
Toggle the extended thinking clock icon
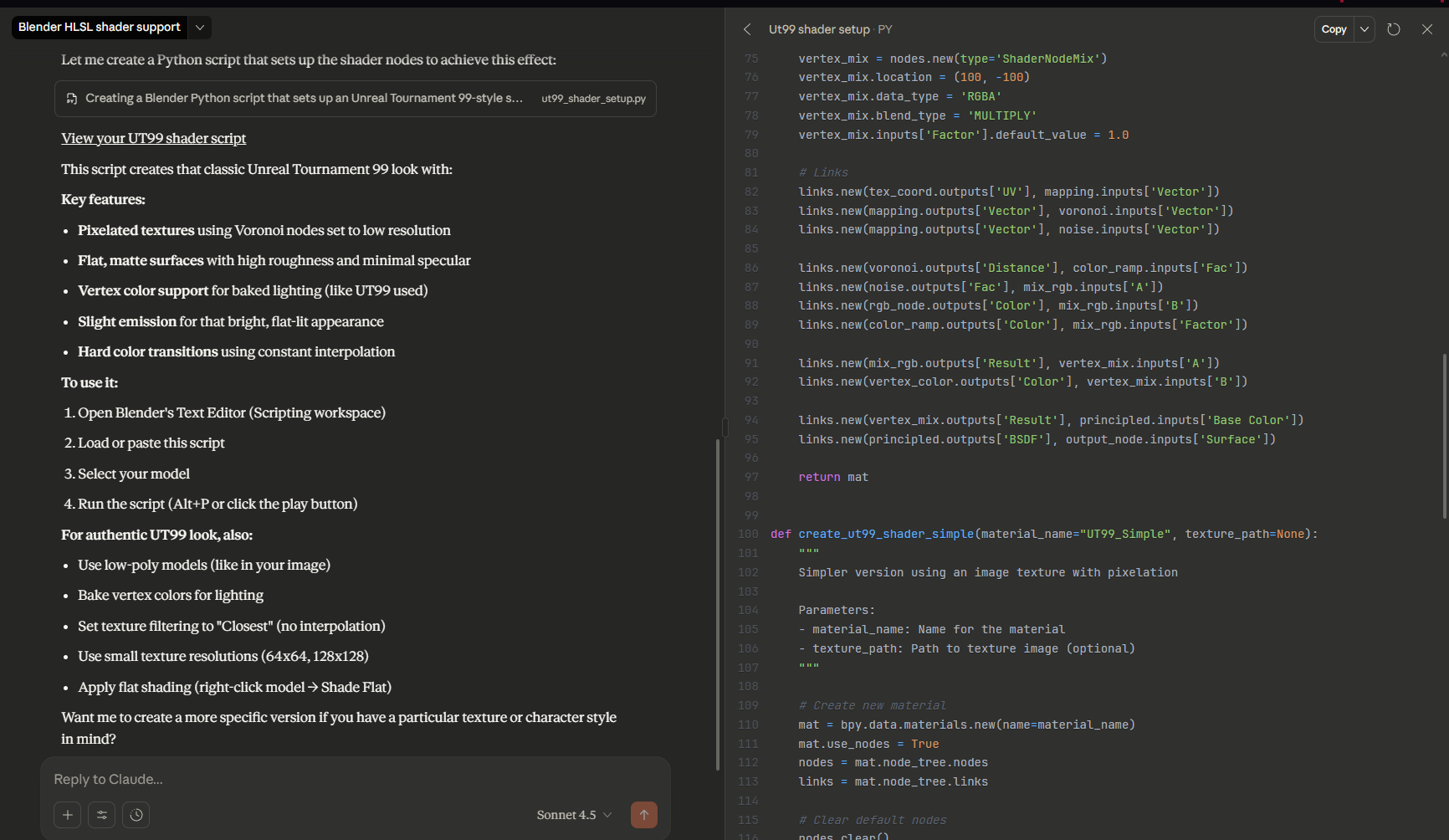(x=136, y=815)
